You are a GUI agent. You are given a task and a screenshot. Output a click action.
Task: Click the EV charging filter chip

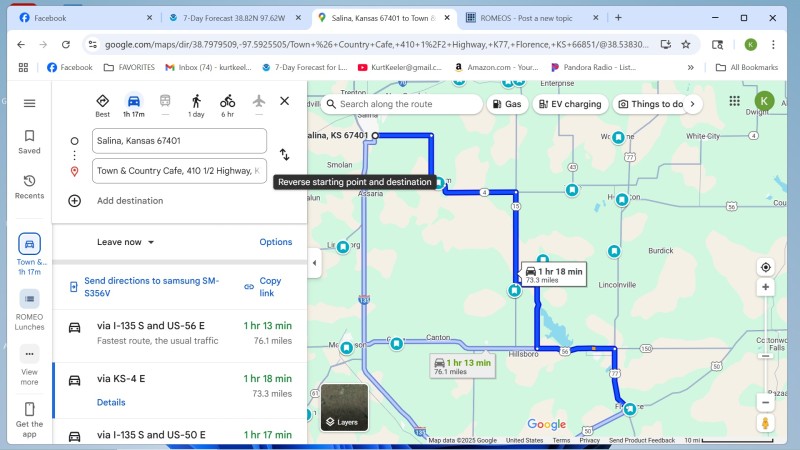pos(570,104)
